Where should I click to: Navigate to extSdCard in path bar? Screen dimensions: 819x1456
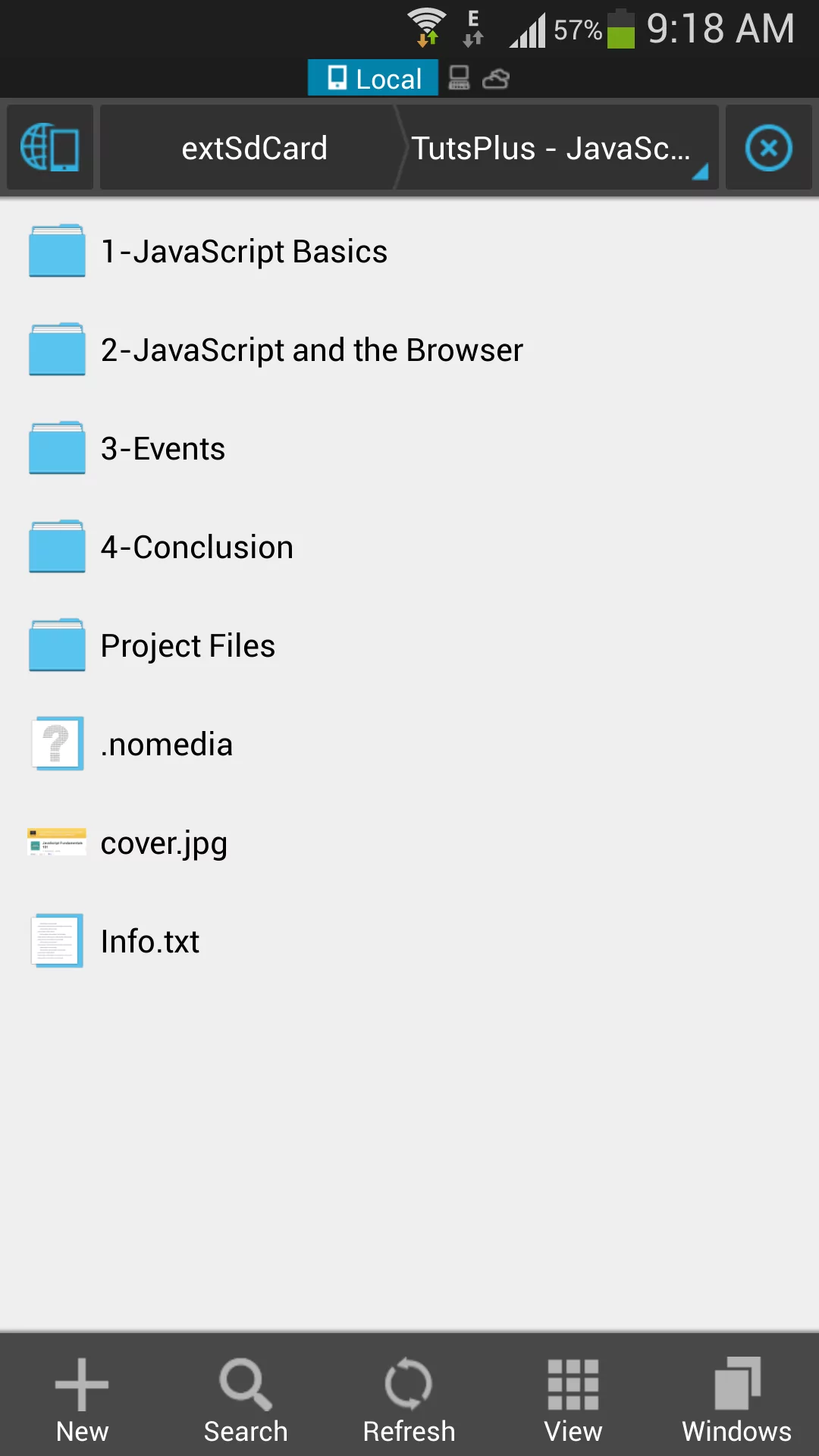pyautogui.click(x=254, y=148)
